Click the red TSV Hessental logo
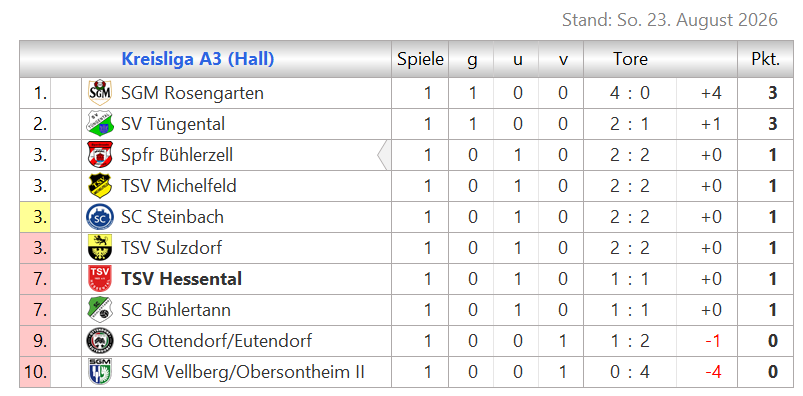This screenshot has height=396, width=803. point(99,279)
